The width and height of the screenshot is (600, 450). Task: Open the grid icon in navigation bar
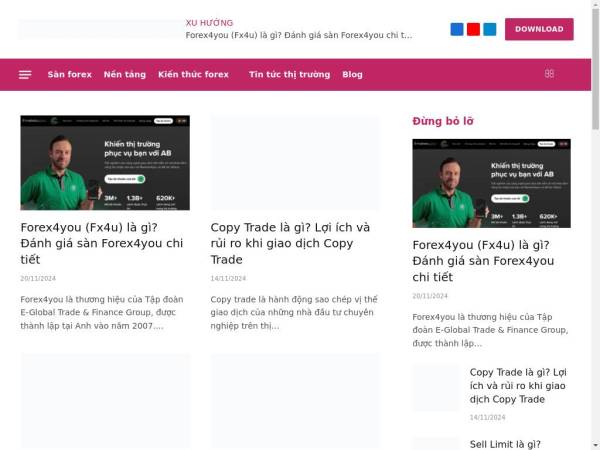pos(549,74)
